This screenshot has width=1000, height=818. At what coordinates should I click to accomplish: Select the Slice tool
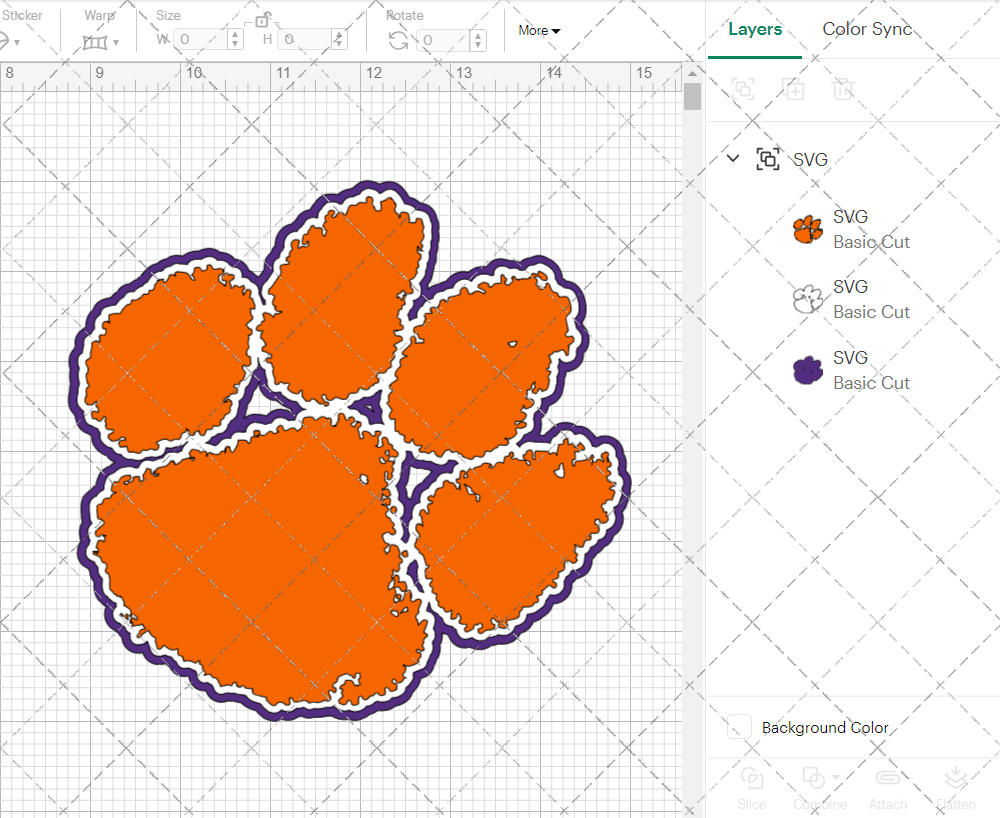coord(752,788)
